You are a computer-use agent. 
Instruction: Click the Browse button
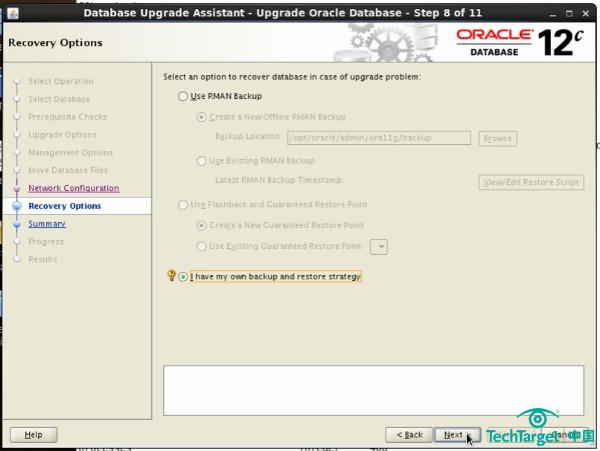click(497, 138)
